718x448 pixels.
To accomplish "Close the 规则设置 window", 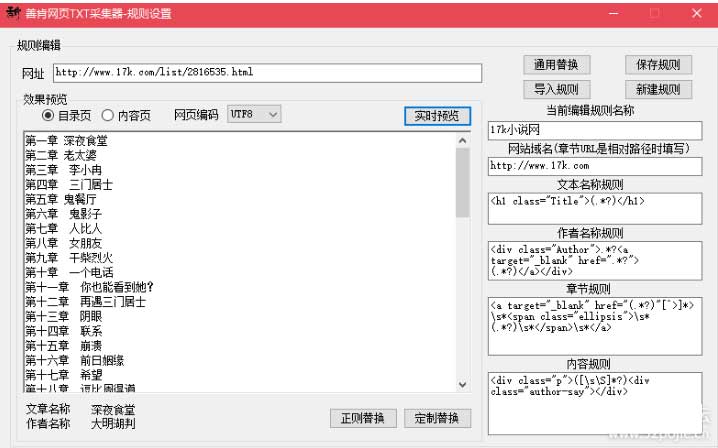I will coord(696,13).
